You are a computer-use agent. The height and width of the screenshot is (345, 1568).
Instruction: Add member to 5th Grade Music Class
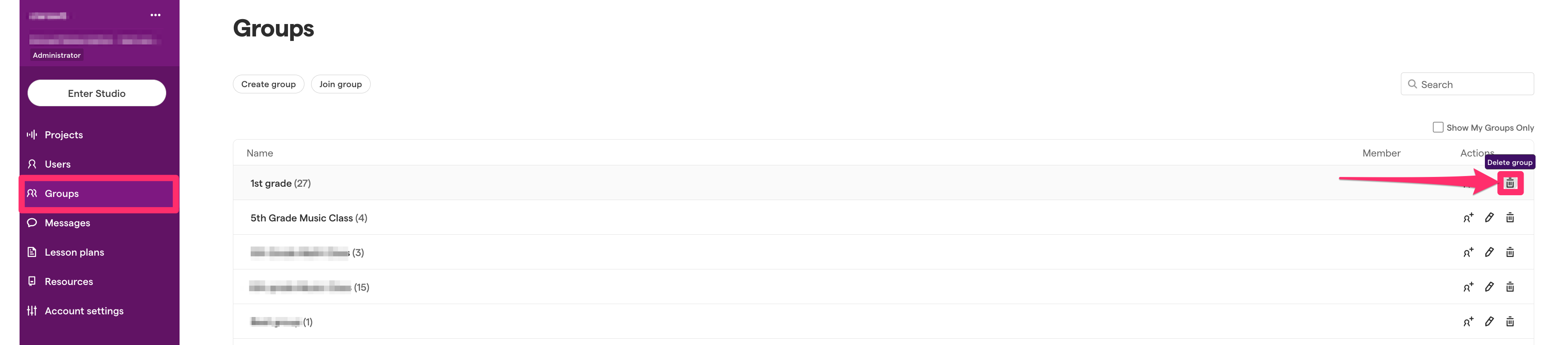click(1468, 218)
